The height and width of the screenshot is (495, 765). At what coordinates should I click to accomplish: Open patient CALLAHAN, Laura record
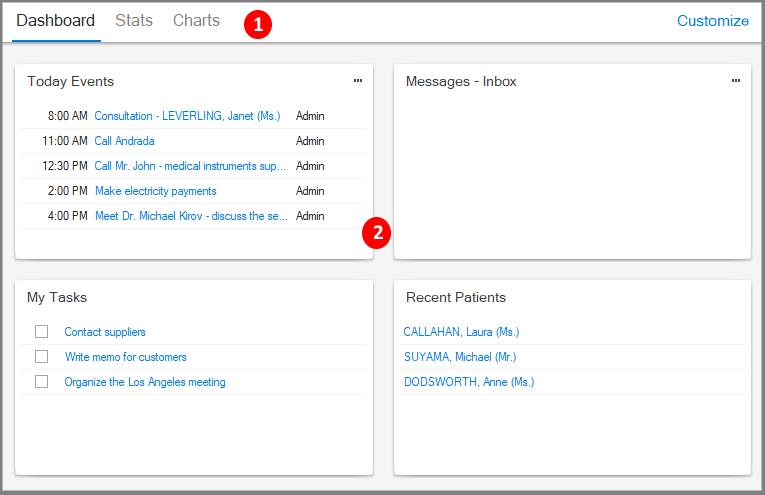(461, 332)
